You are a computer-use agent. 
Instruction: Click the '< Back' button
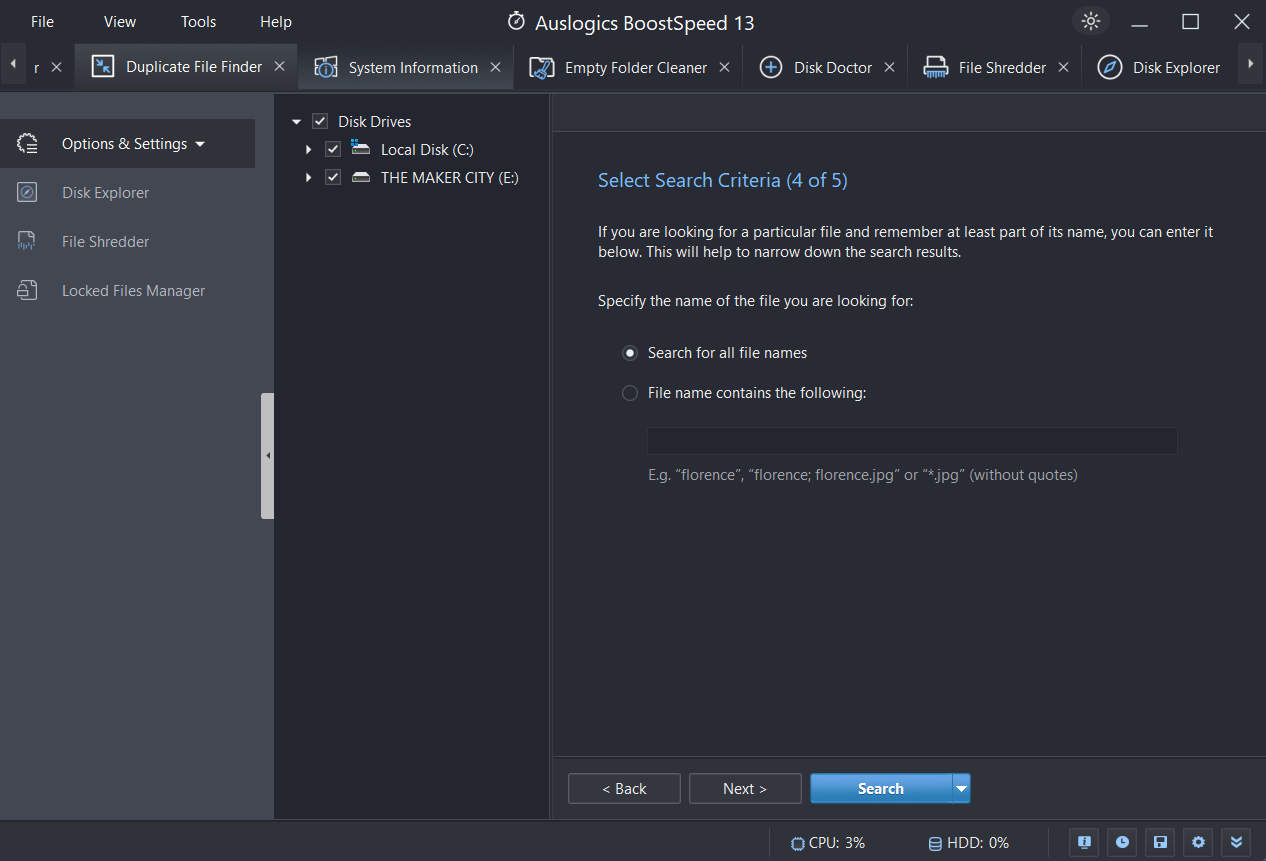point(624,789)
